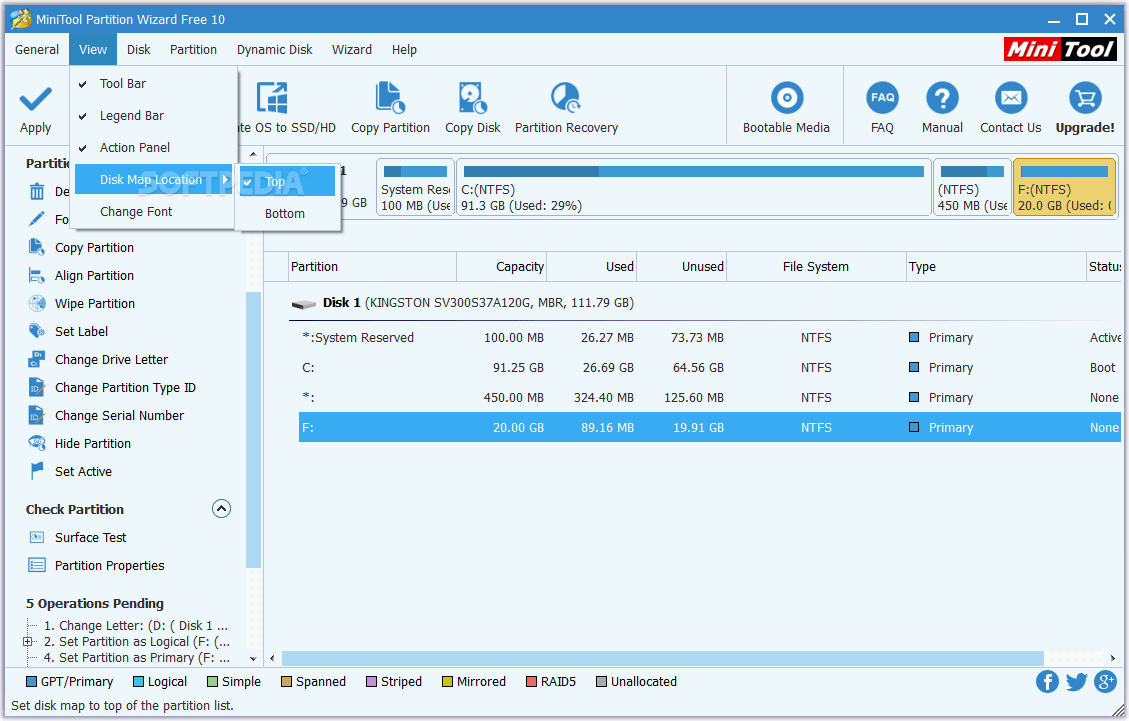Close the View menu

(93, 50)
